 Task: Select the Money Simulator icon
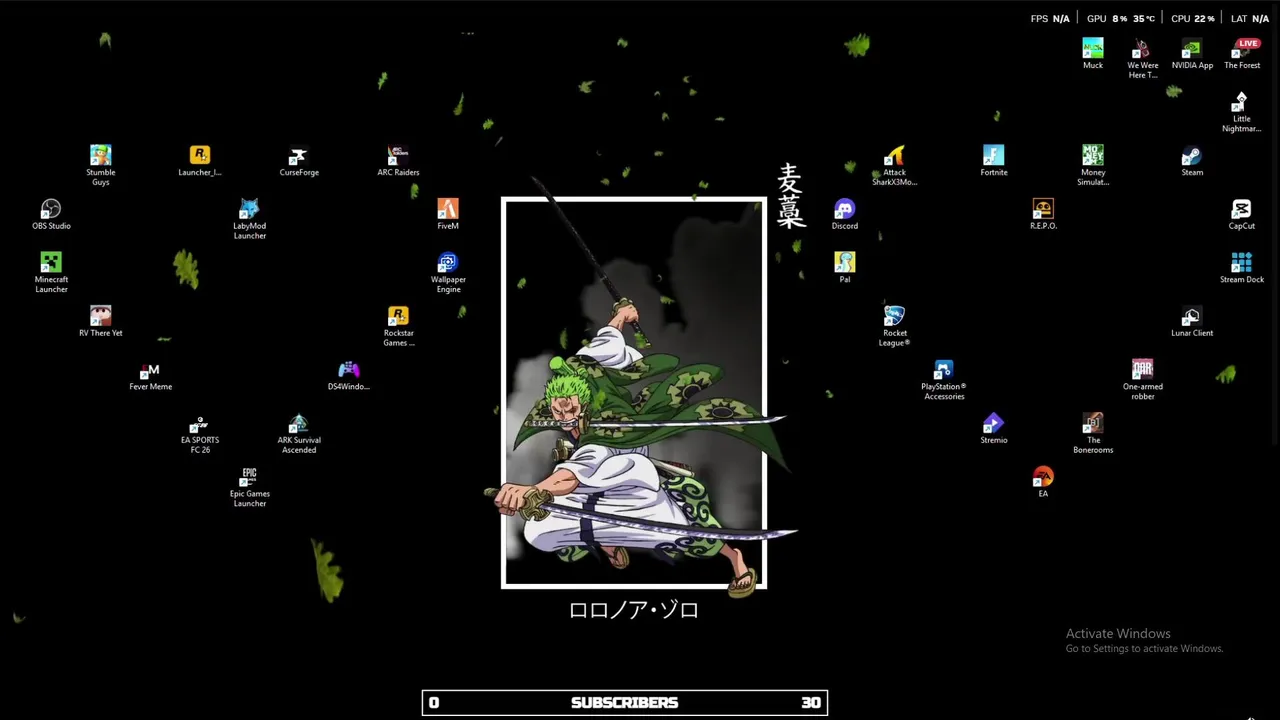tap(1093, 165)
